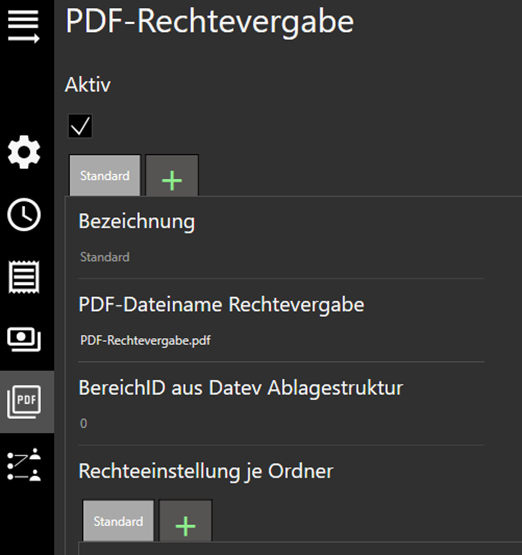Image resolution: width=522 pixels, height=555 pixels.
Task: Select the PDF sidebar icon
Action: [24, 402]
